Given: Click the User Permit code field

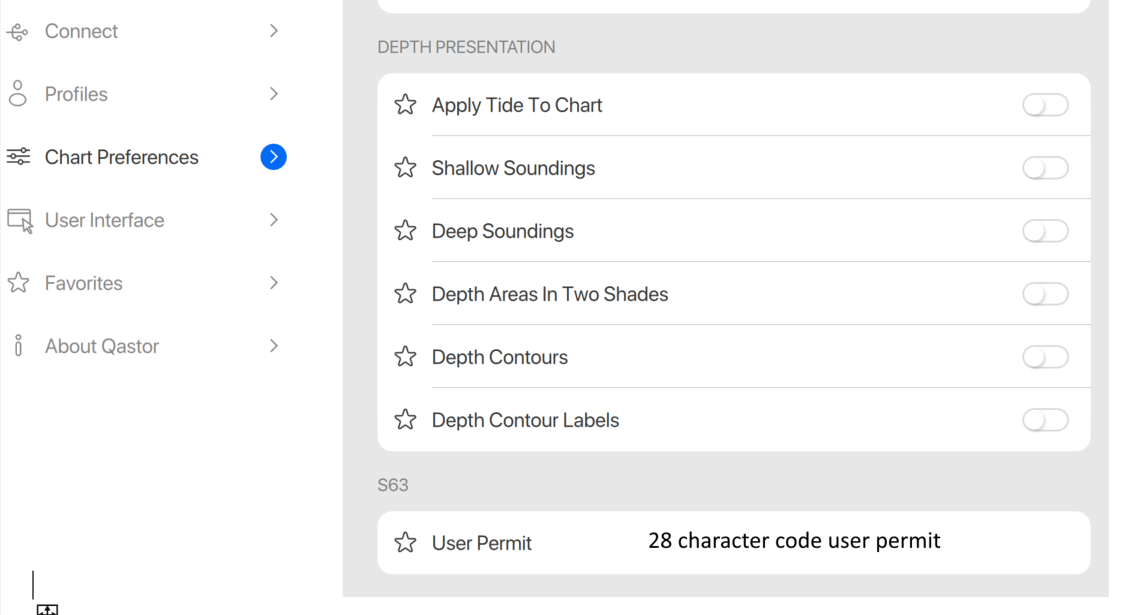Looking at the screenshot, I should [x=794, y=541].
